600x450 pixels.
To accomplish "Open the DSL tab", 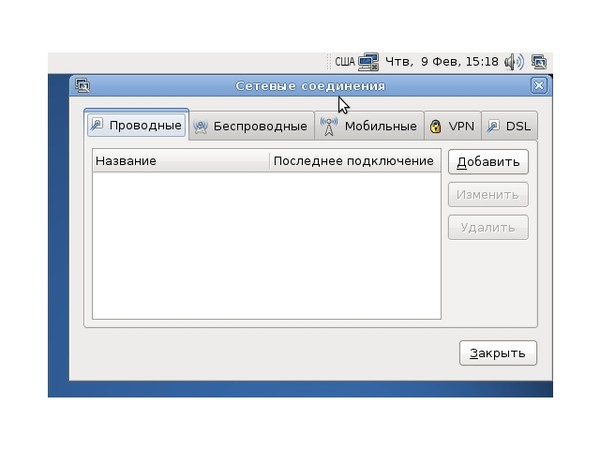I will pos(509,126).
